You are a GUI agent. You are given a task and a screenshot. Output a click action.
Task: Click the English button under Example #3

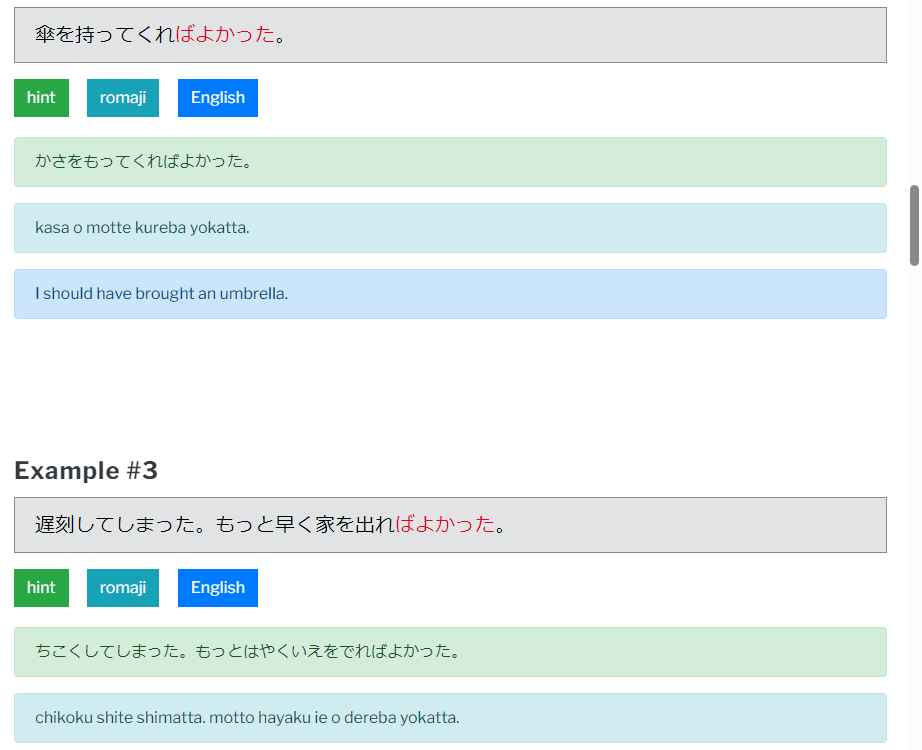(x=218, y=588)
